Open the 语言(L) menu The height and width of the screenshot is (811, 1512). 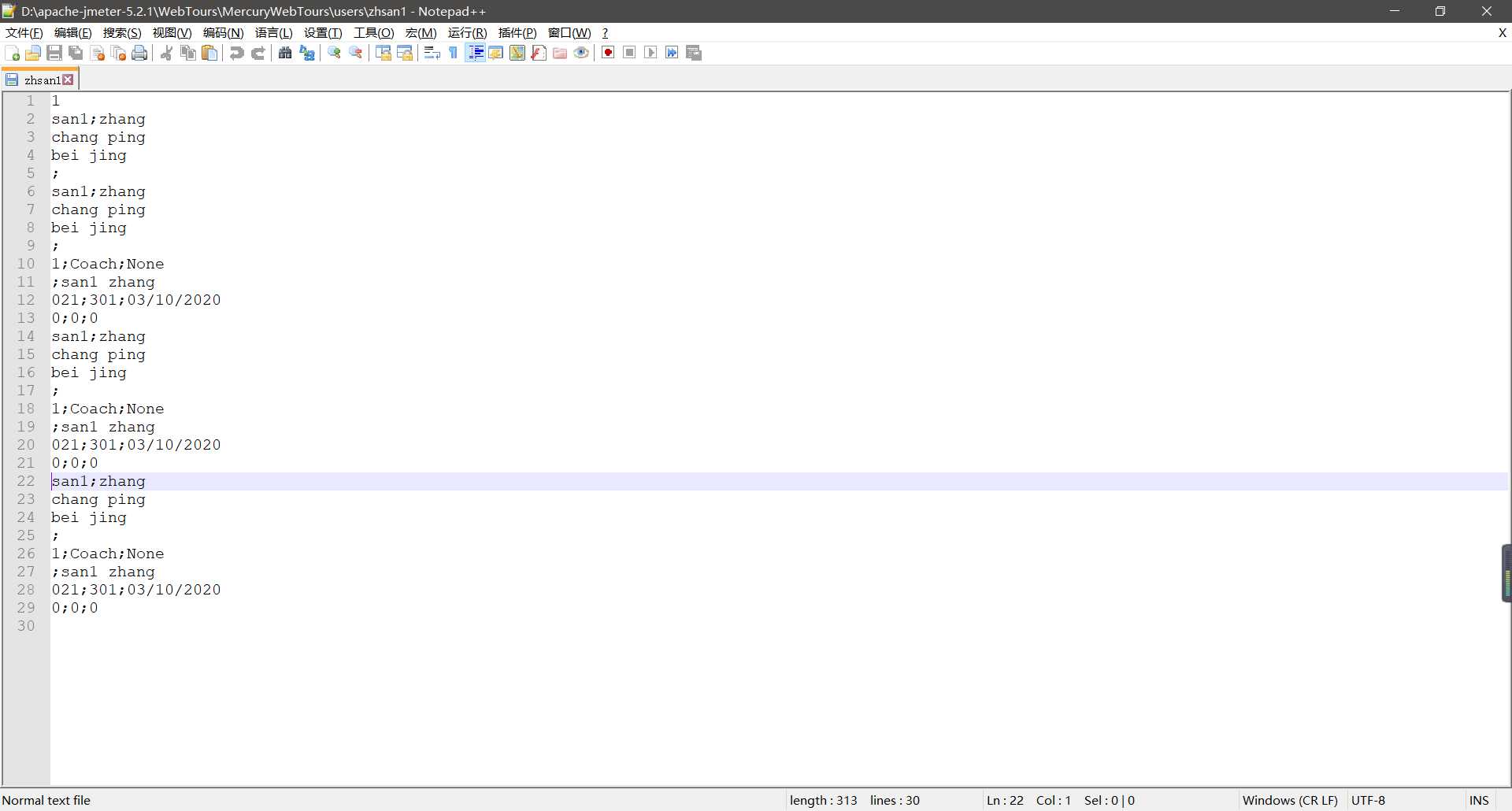[273, 33]
